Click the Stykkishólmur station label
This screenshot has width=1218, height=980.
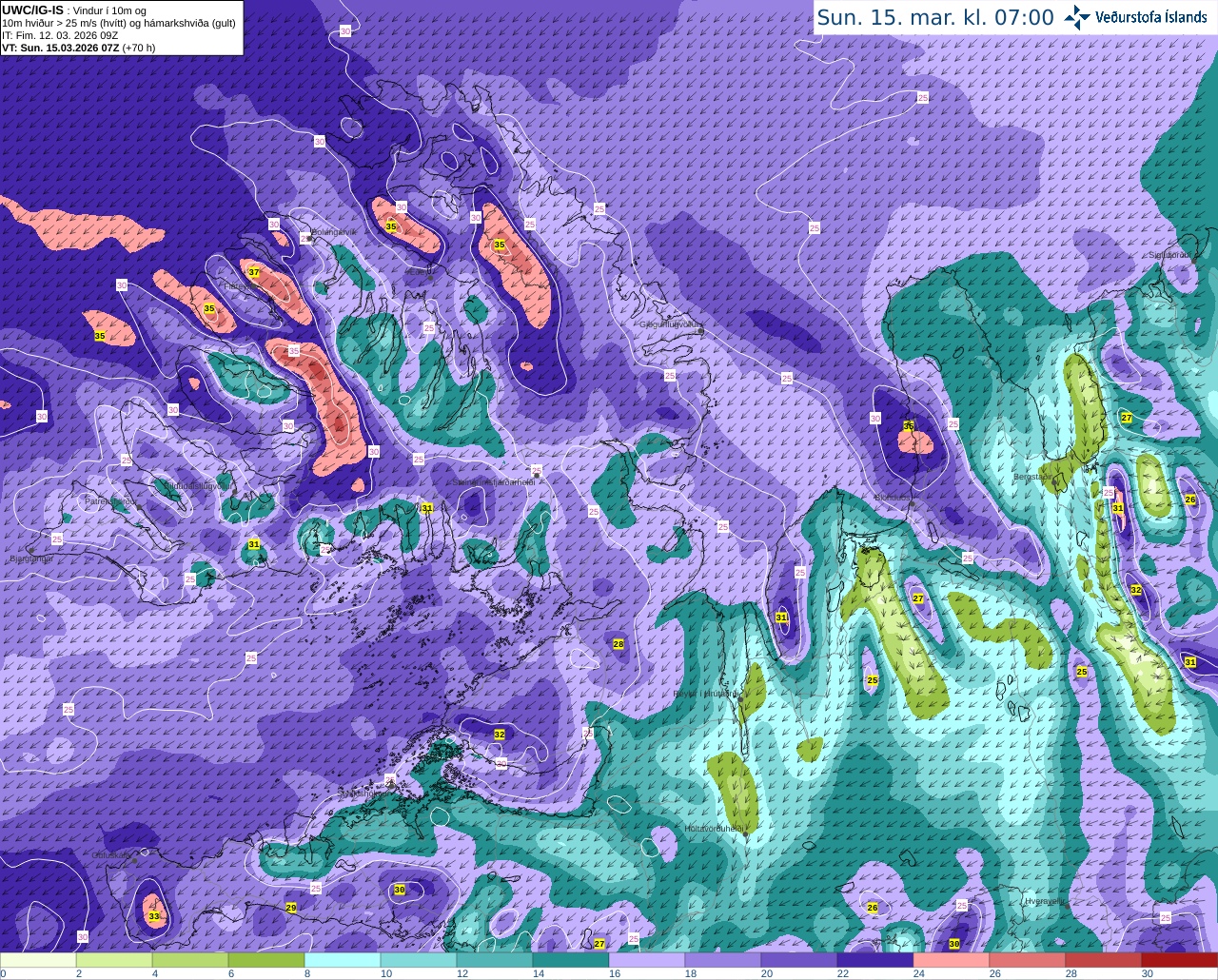click(363, 793)
